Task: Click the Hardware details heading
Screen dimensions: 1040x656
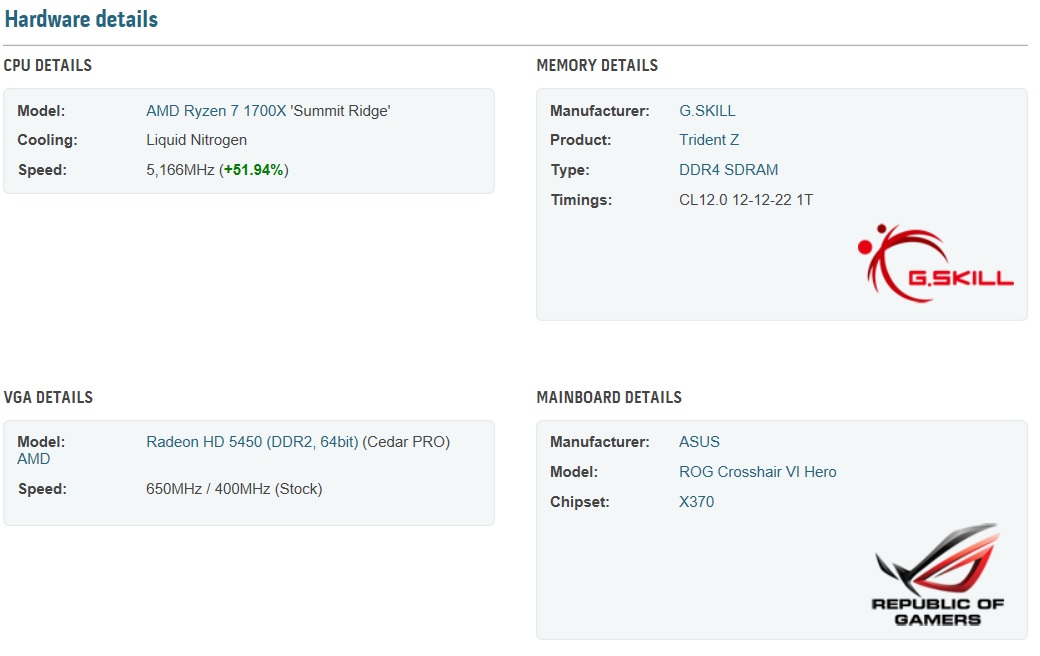Action: click(81, 19)
